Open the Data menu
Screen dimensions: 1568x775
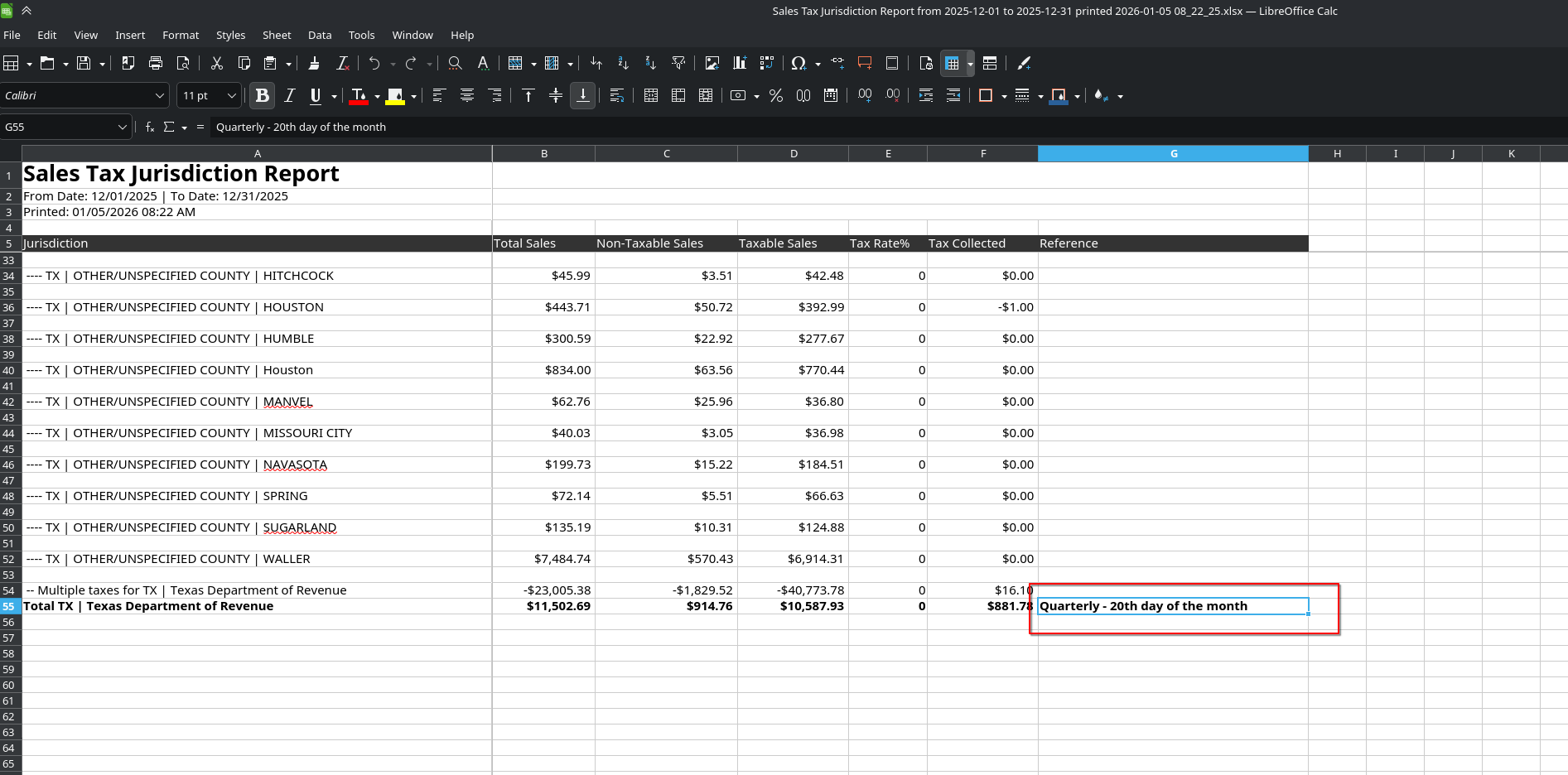tap(320, 35)
